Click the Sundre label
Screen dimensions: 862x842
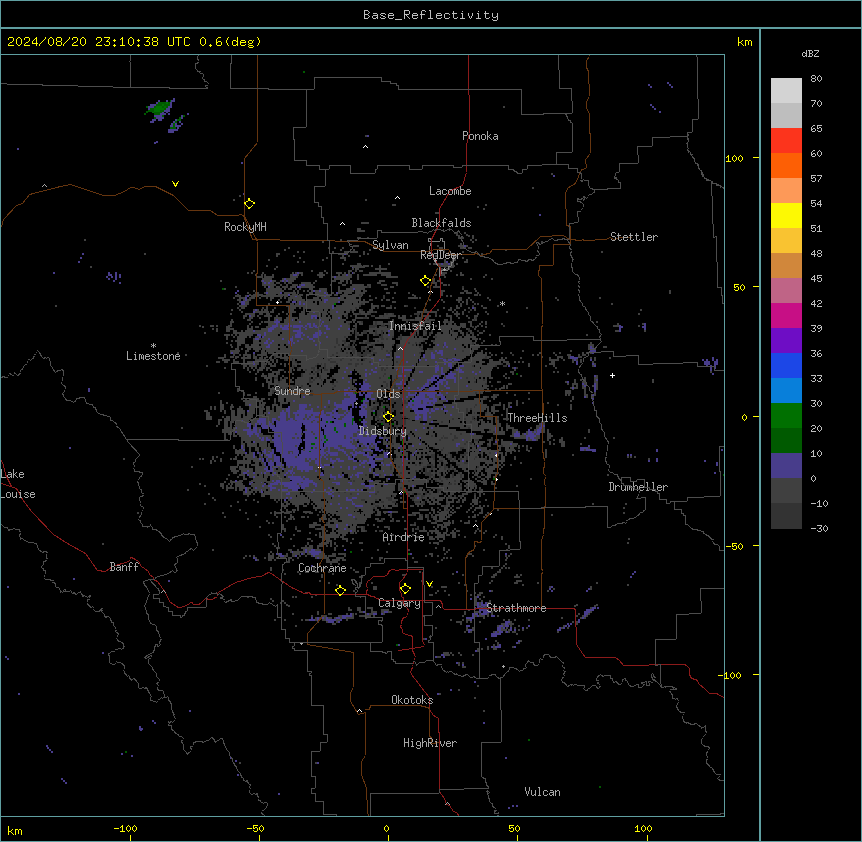coord(292,391)
